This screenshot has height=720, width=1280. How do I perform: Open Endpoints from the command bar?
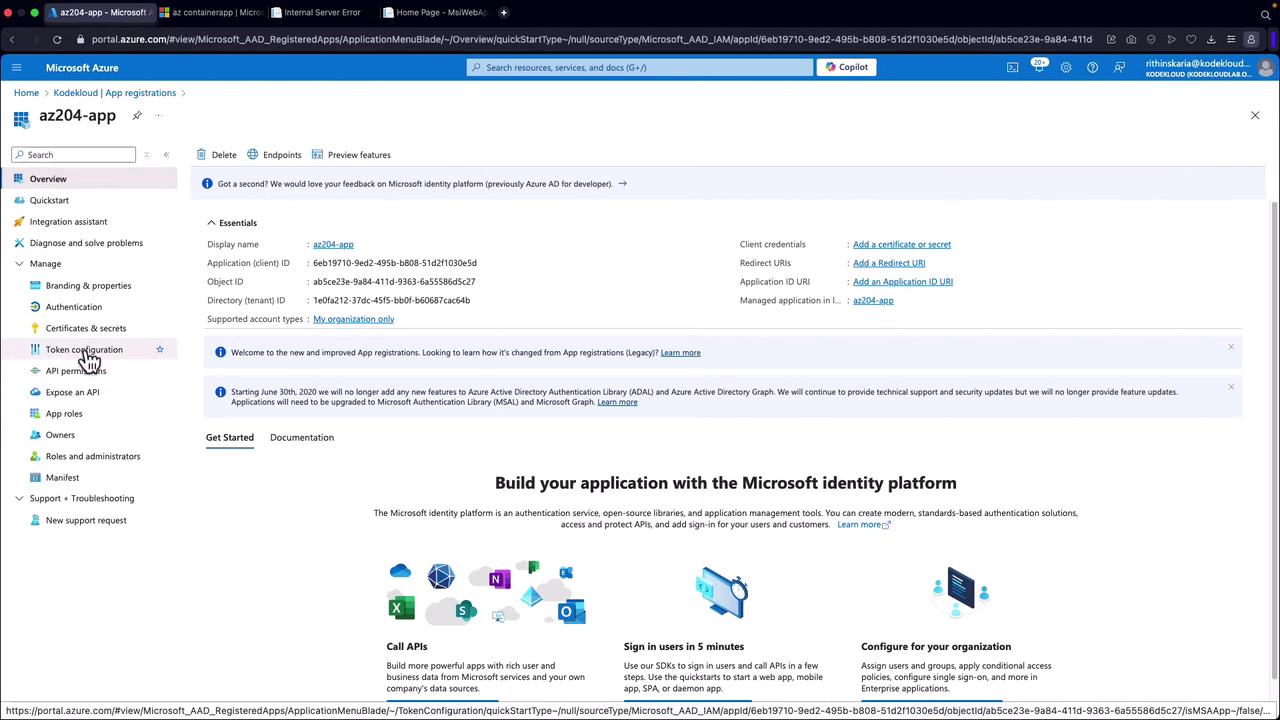274,155
